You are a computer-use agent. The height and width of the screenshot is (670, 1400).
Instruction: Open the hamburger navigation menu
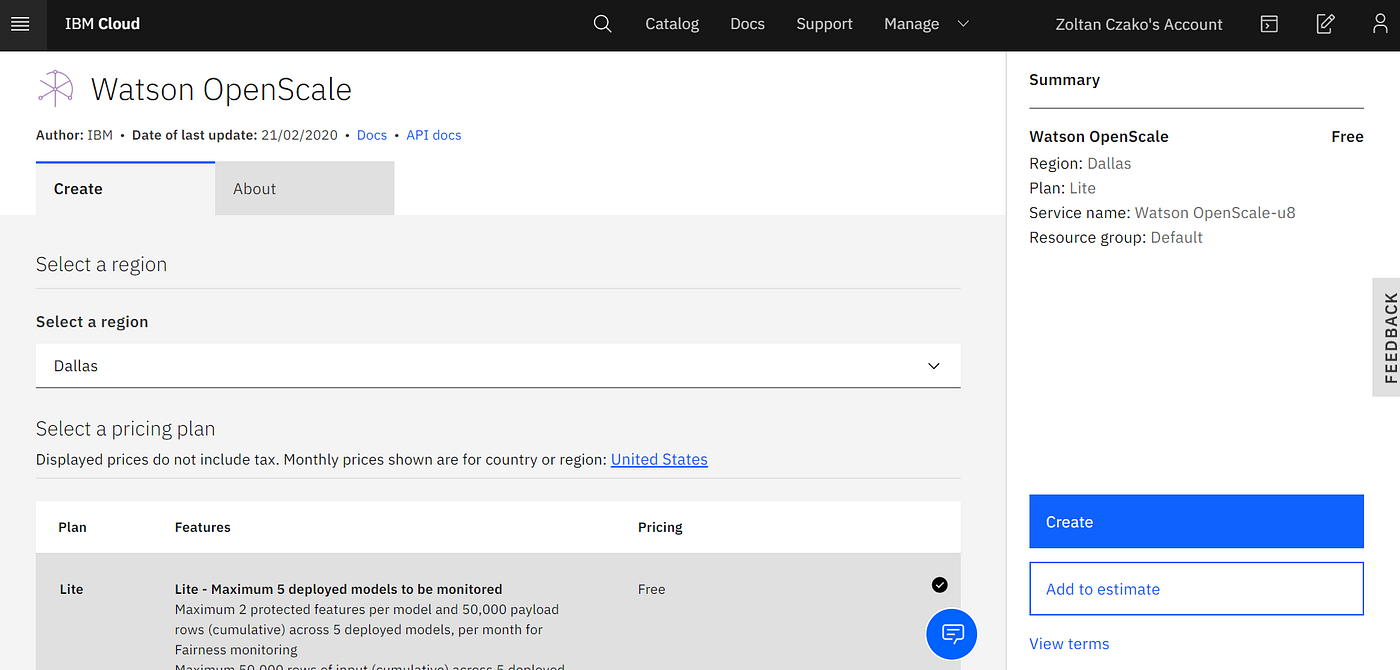[x=20, y=24]
